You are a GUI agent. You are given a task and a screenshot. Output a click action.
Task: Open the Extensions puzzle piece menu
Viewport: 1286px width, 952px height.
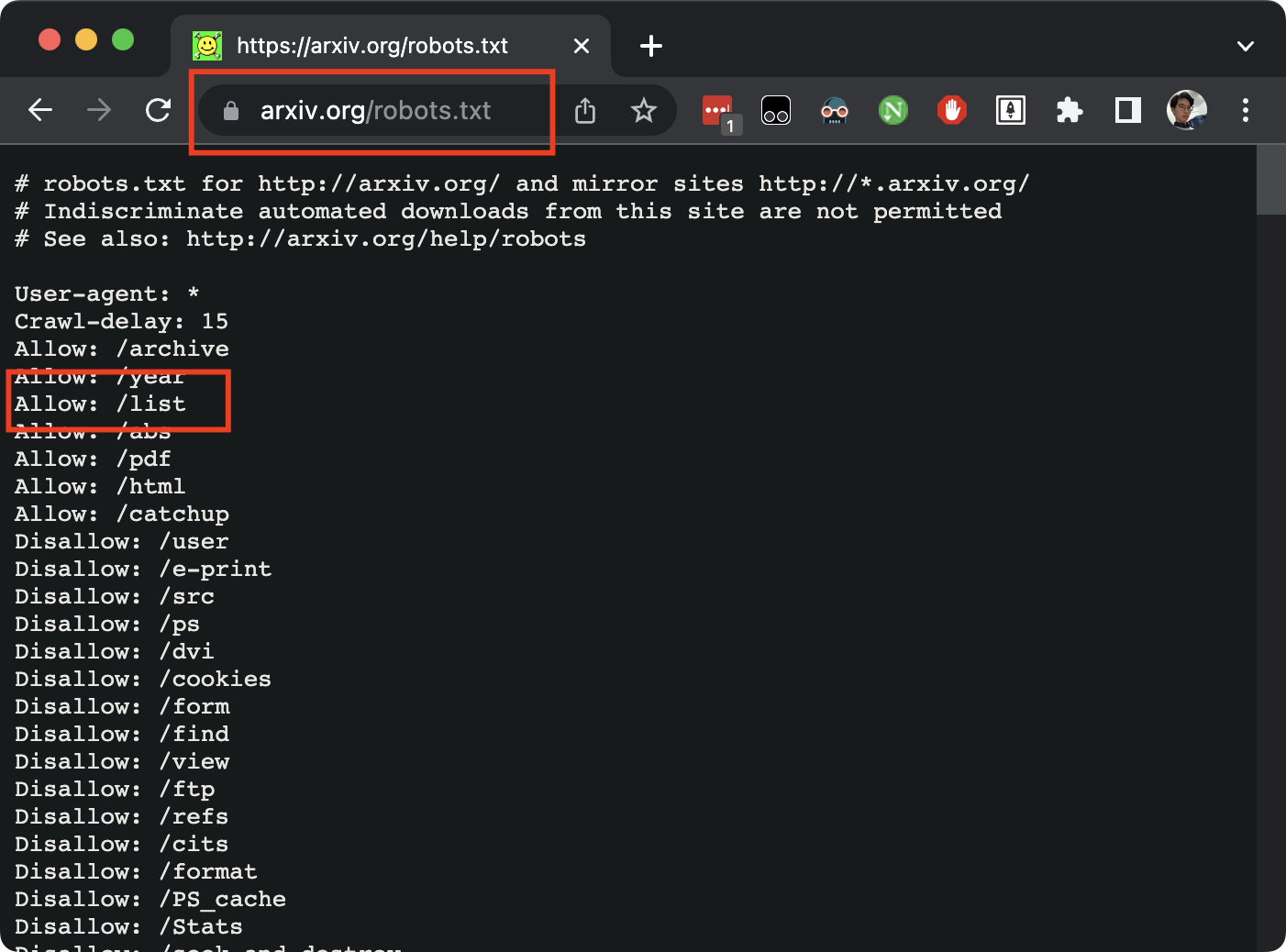click(x=1070, y=111)
